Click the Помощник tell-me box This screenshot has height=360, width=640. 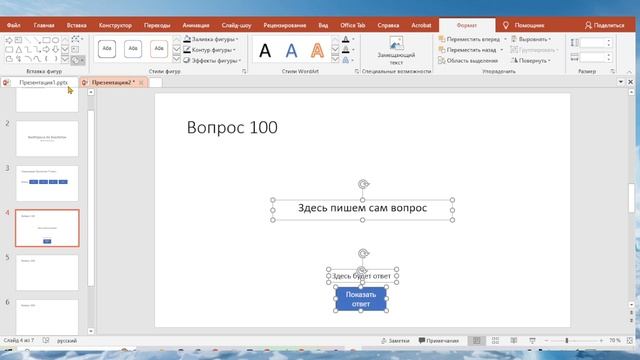pyautogui.click(x=524, y=25)
